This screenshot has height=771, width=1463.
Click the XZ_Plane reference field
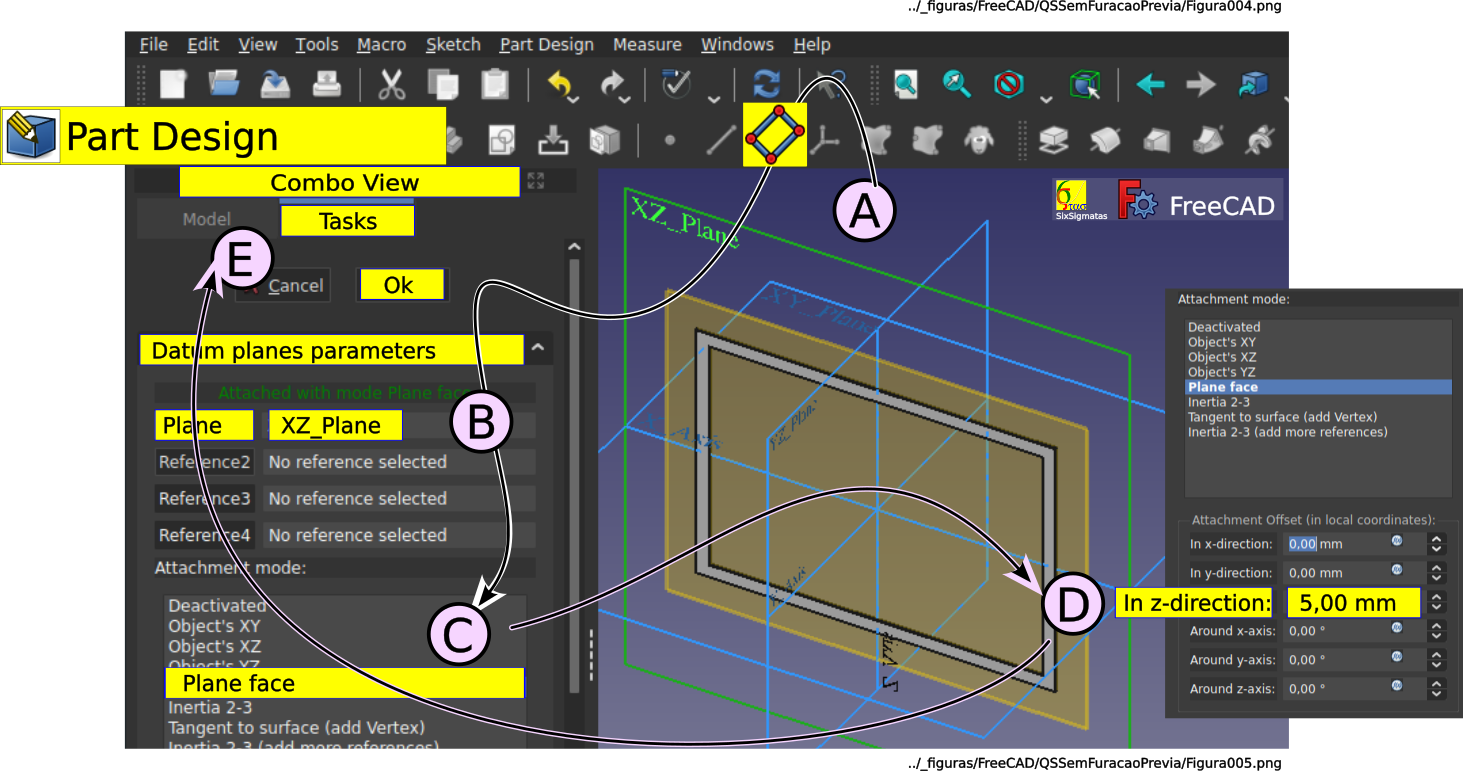point(335,425)
